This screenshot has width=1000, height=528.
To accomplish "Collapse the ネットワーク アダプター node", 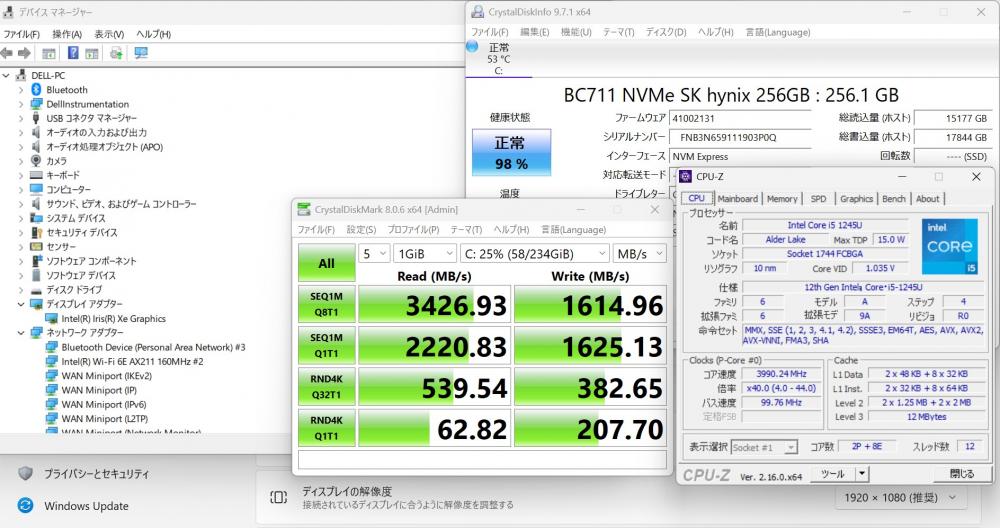I will point(21,333).
